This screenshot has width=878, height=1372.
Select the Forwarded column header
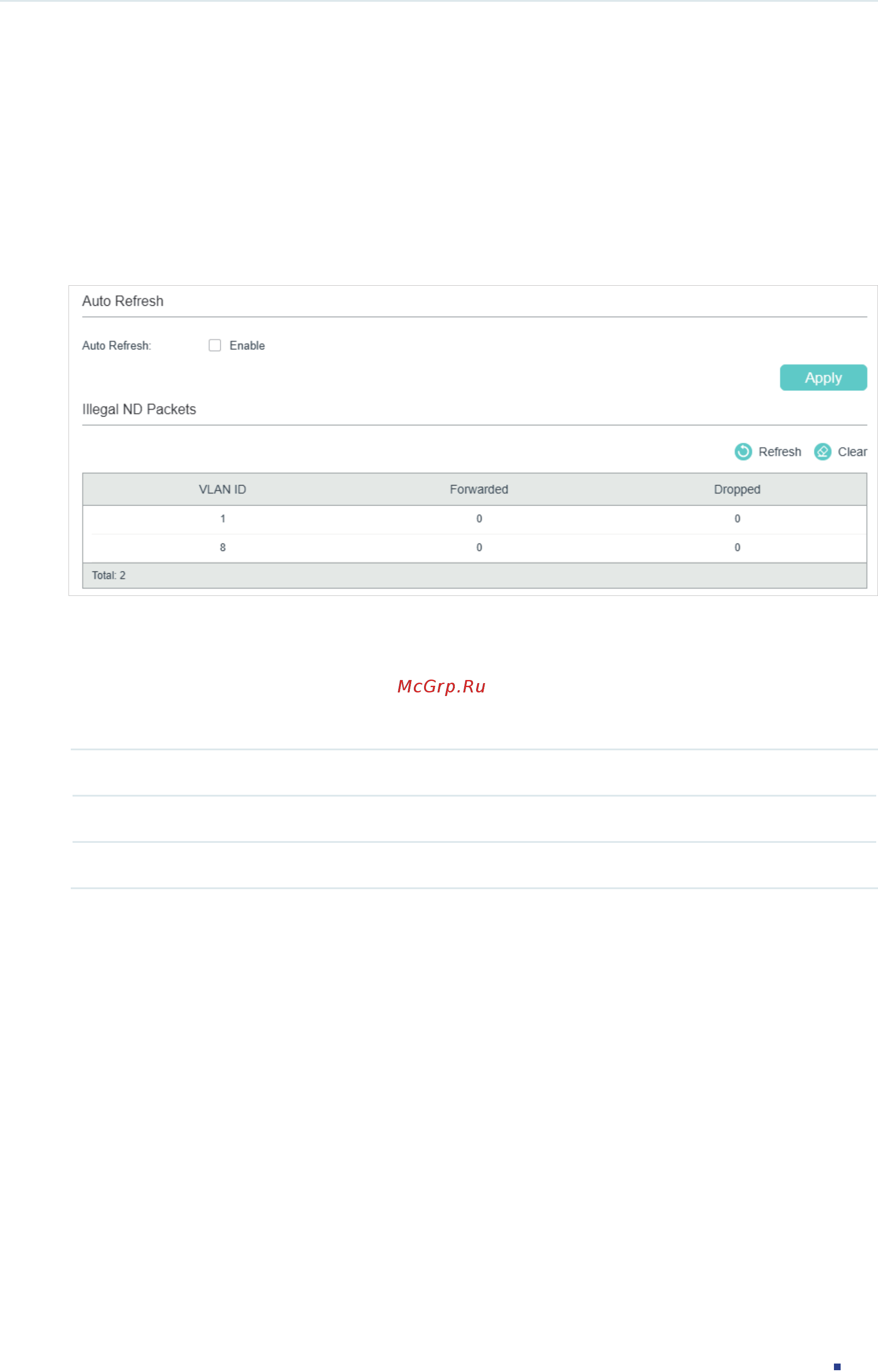click(479, 489)
